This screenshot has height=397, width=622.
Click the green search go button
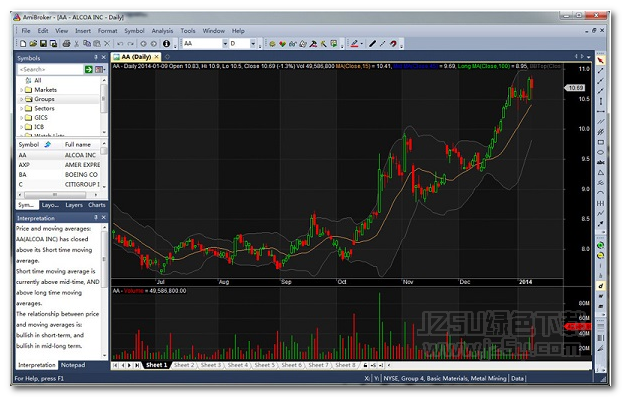[x=88, y=69]
